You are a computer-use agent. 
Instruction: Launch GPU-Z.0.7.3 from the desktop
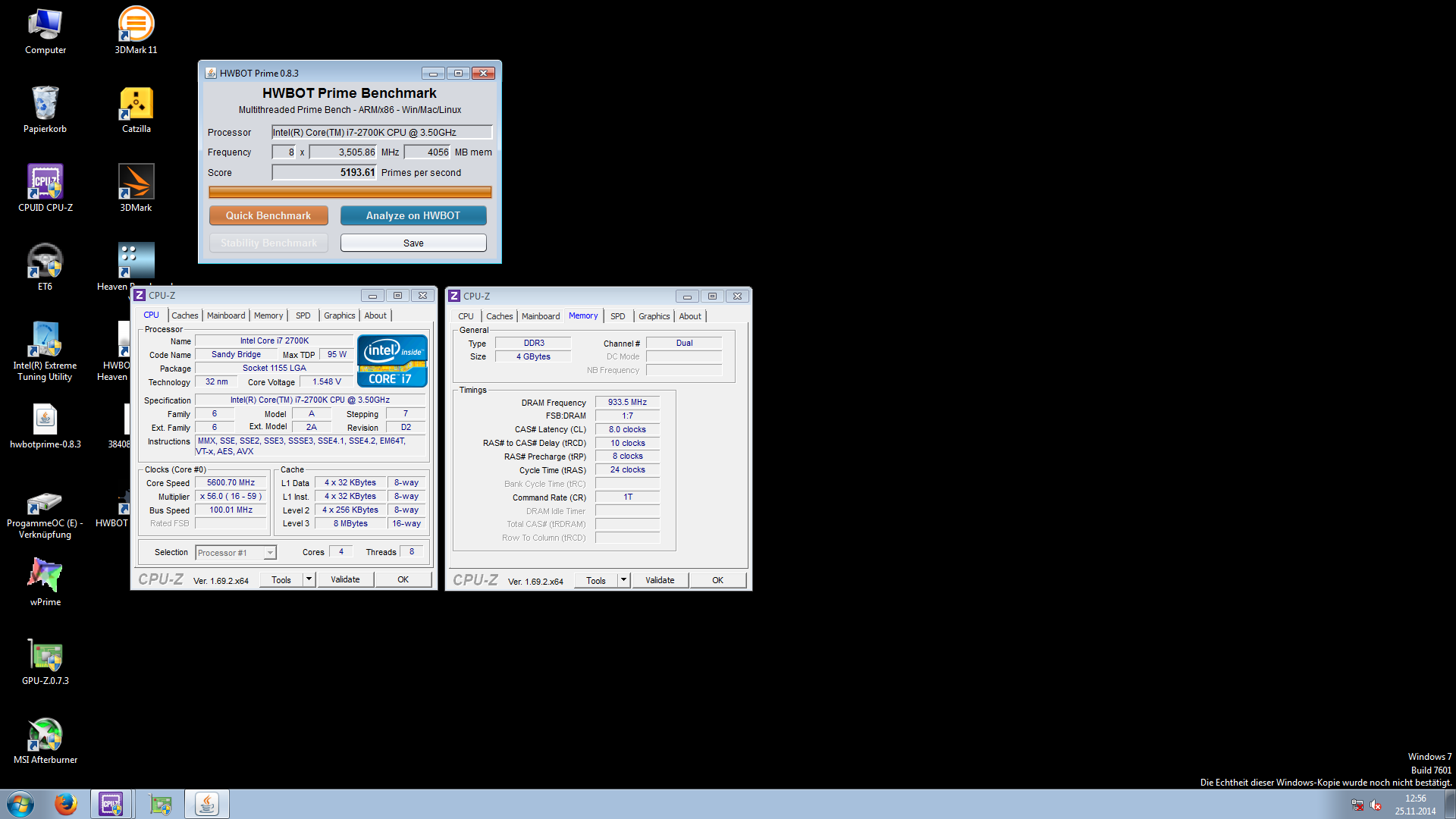coord(45,662)
